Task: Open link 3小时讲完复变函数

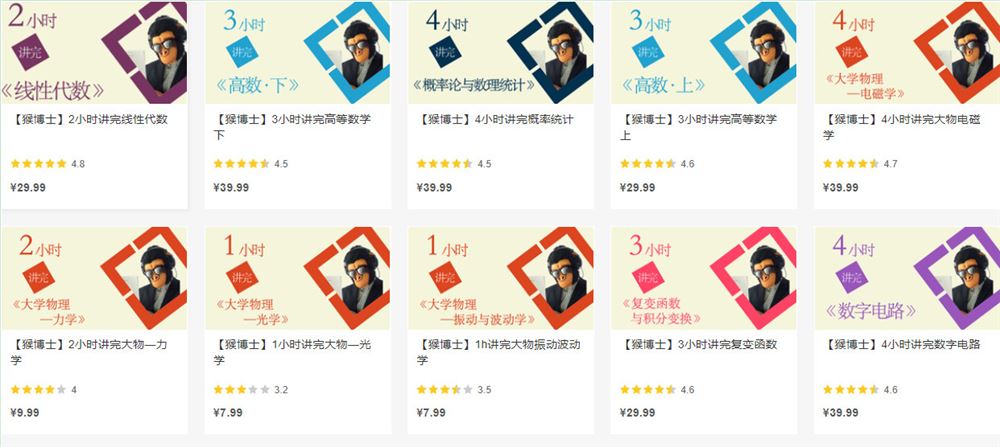Action: (x=699, y=345)
